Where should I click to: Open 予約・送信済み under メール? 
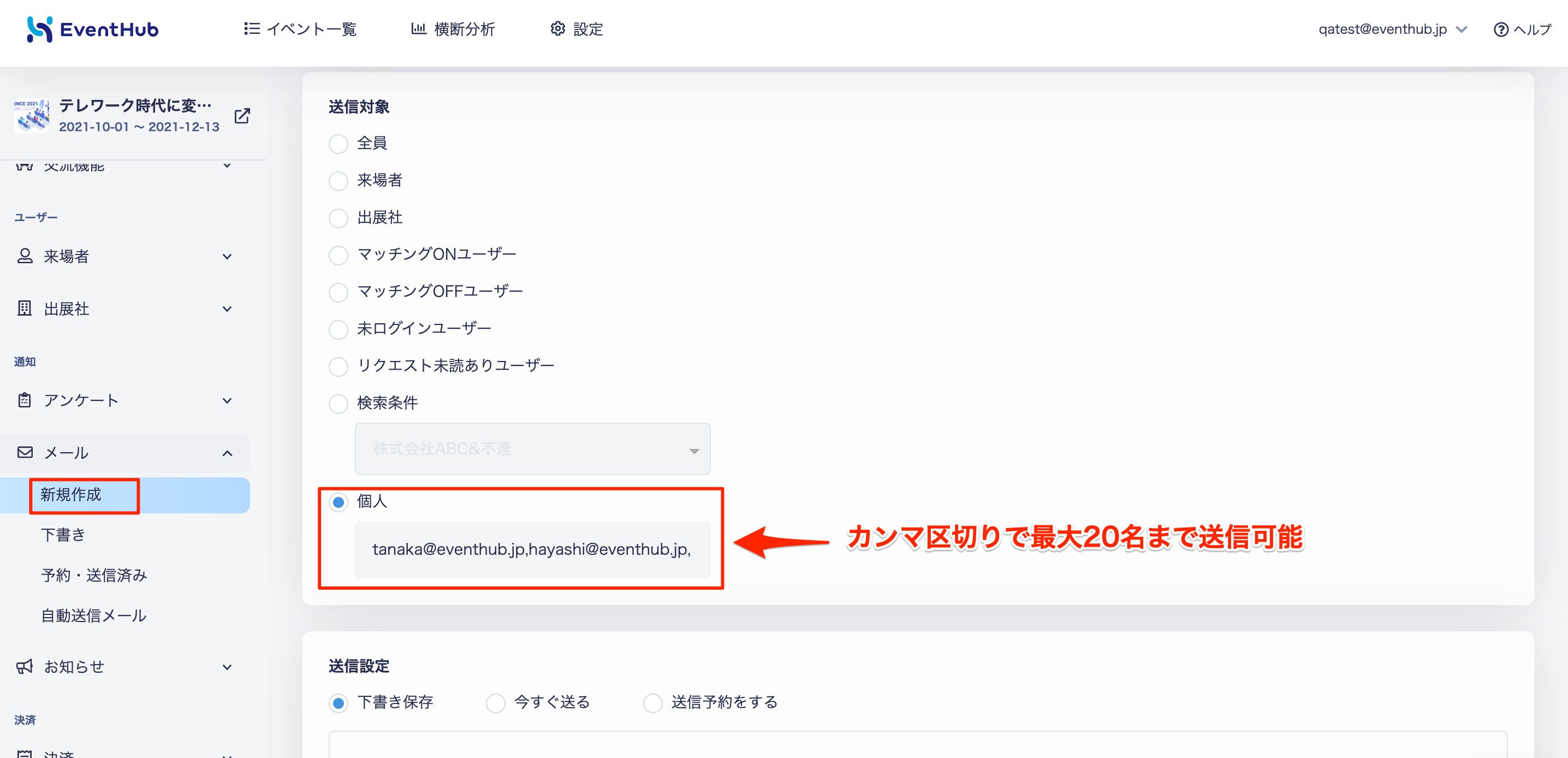tap(94, 575)
